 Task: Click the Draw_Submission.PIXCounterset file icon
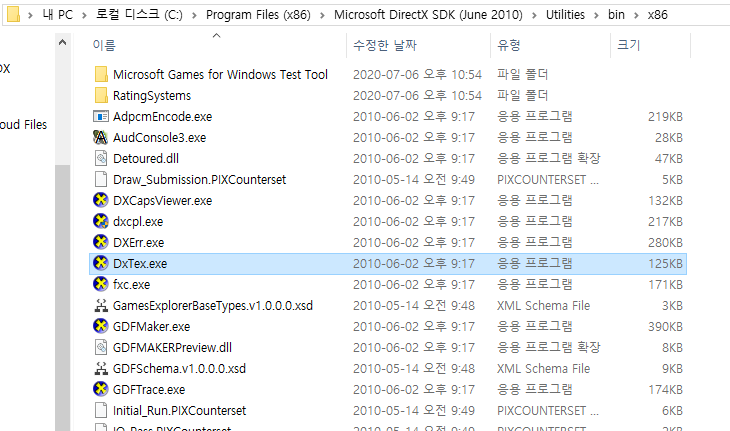tap(101, 179)
